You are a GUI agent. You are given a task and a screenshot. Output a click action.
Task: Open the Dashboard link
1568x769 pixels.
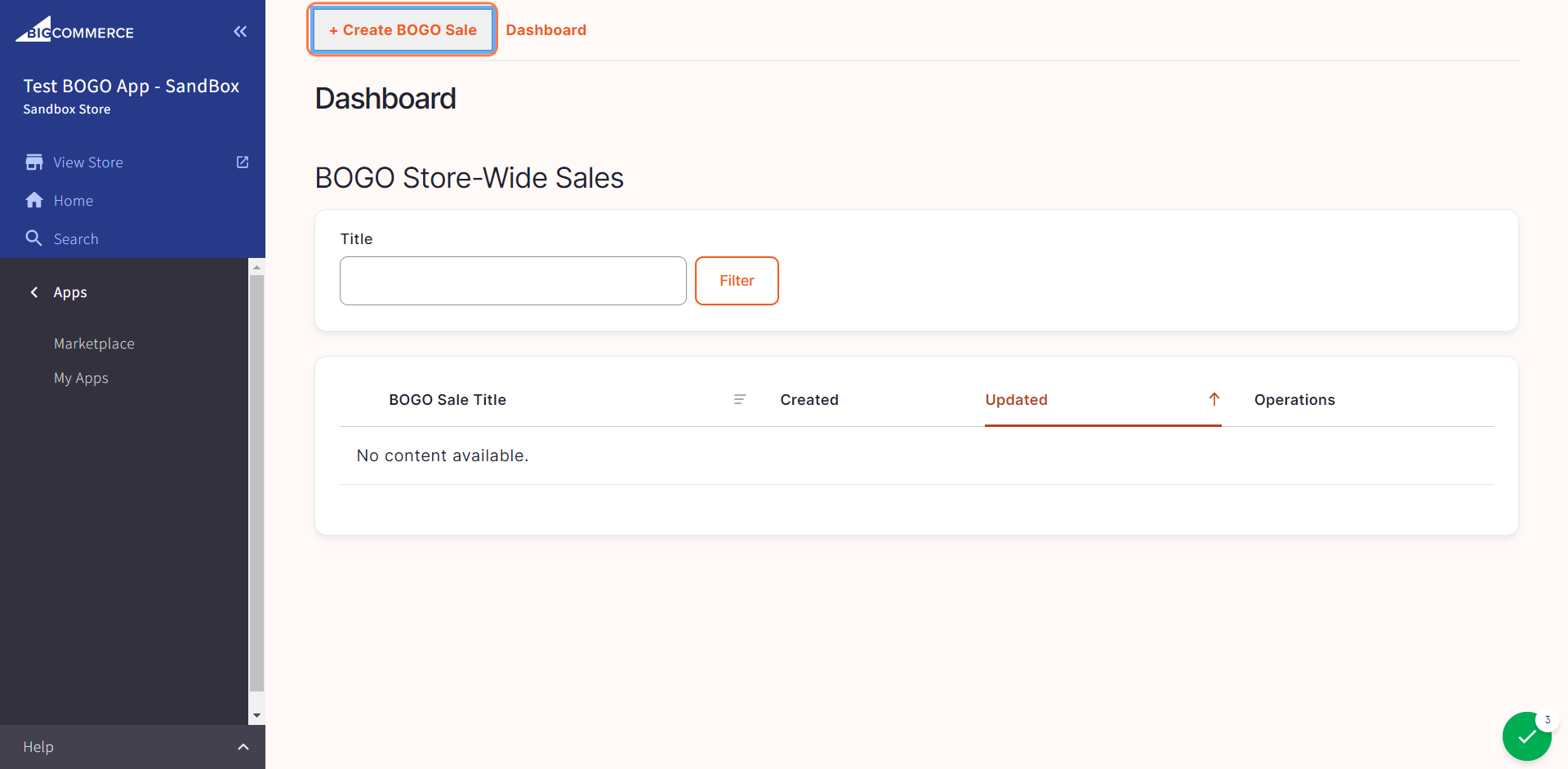coord(546,30)
